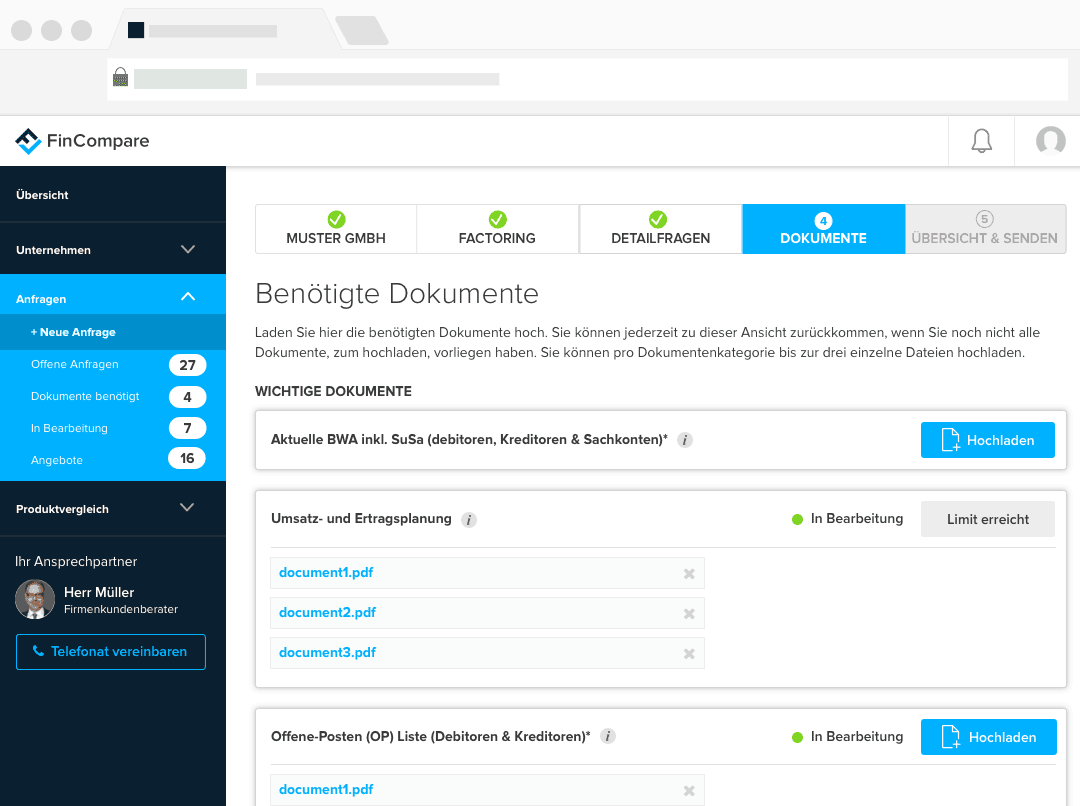Expand the Produktvergleich sidebar section
Image resolution: width=1080 pixels, height=806 pixels.
click(x=187, y=508)
